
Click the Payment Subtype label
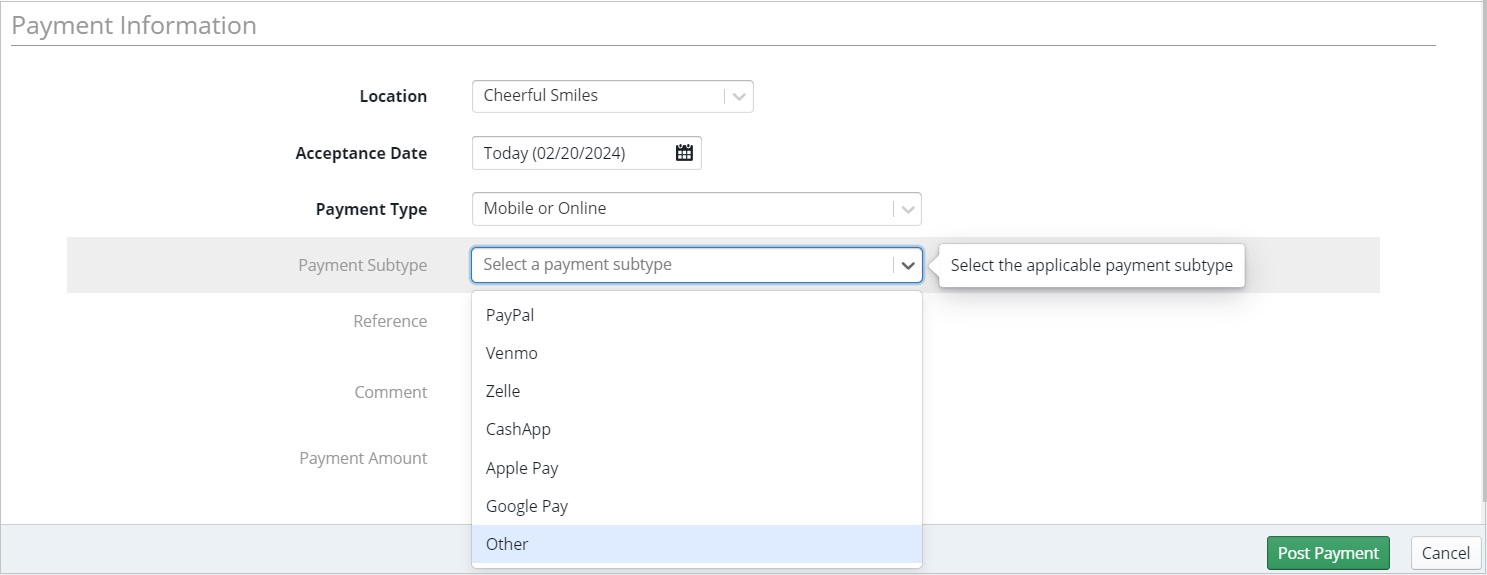(x=362, y=266)
